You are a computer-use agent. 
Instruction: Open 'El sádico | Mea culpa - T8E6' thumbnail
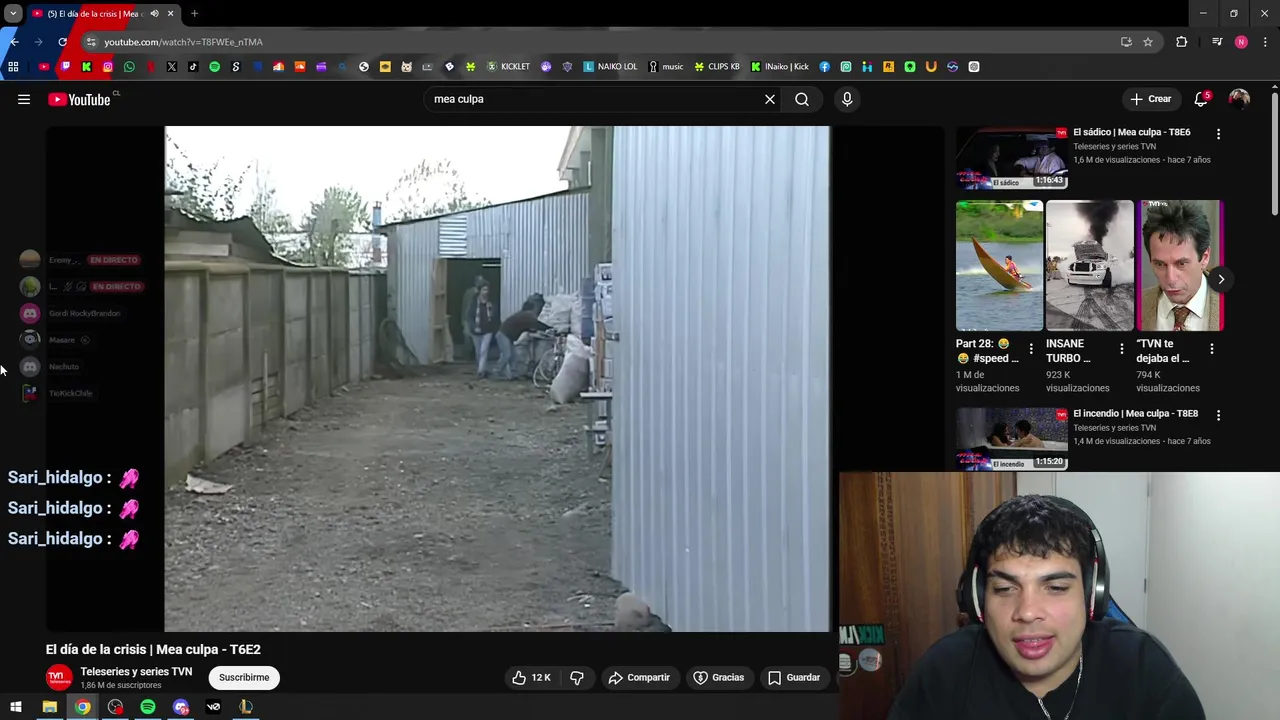click(x=1011, y=158)
